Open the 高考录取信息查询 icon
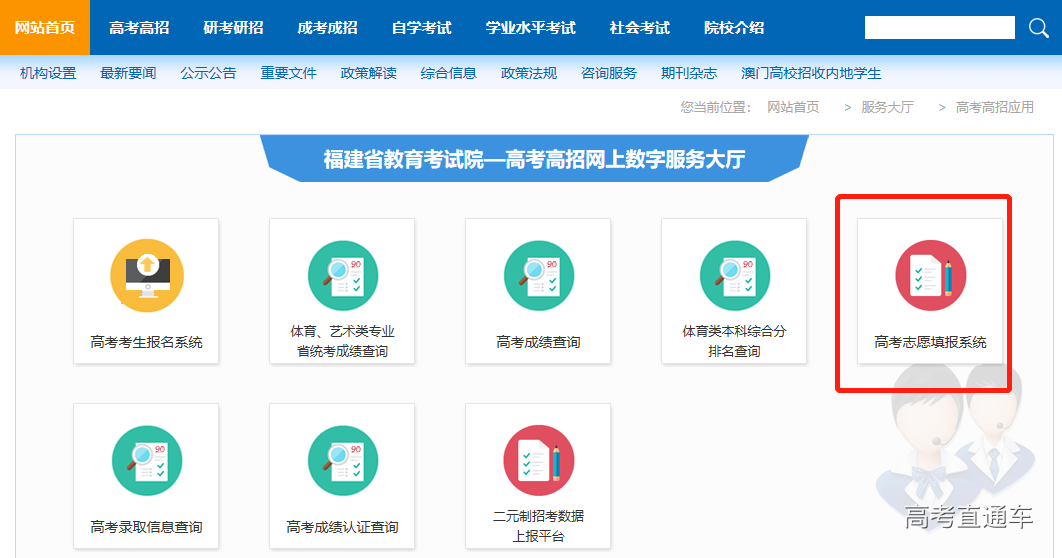This screenshot has height=558, width=1062. tap(147, 460)
